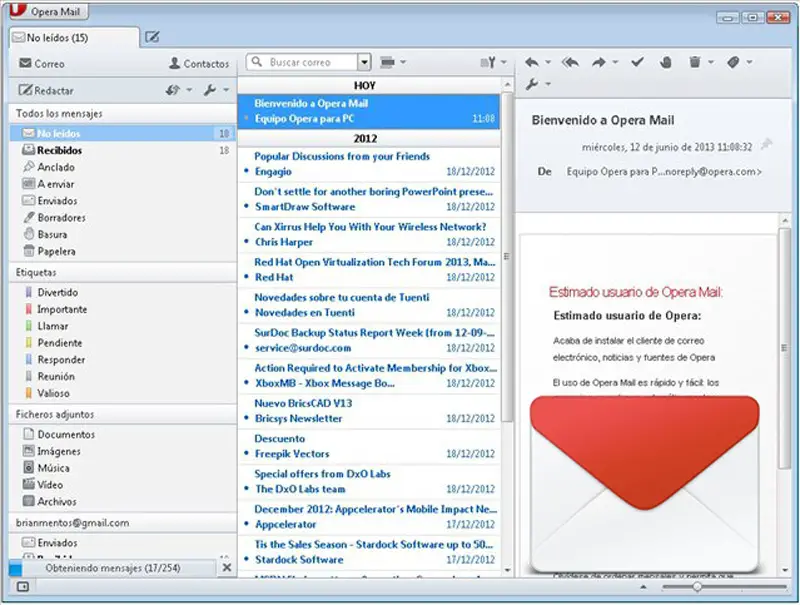Click the label tag icon
This screenshot has width=800, height=605.
click(733, 62)
